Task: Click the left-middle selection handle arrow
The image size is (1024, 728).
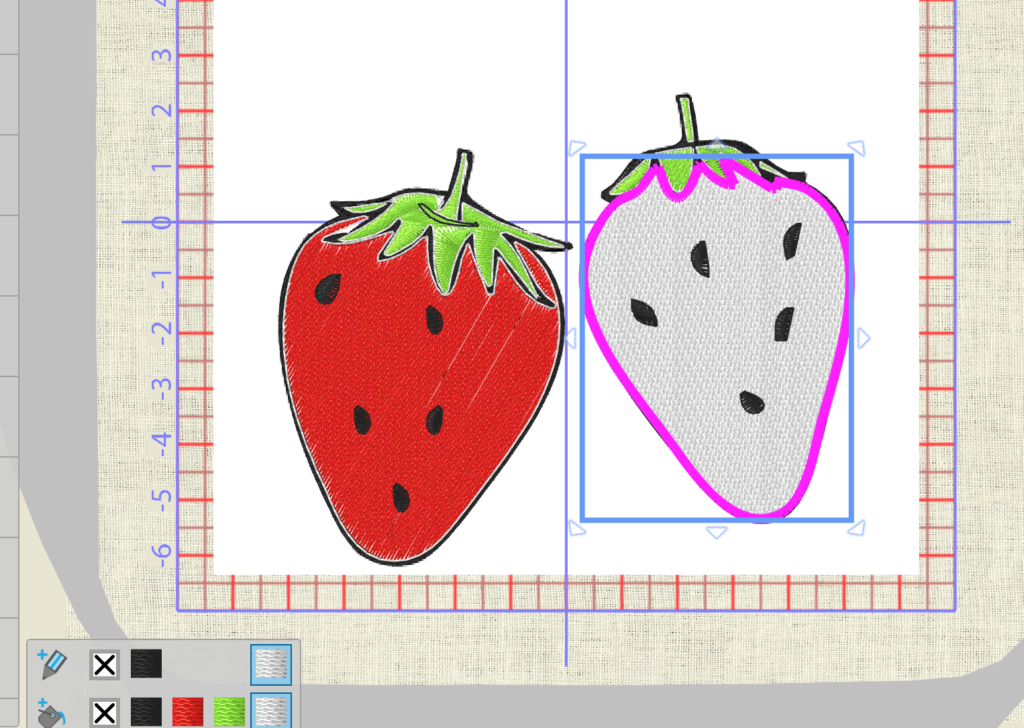Action: coord(570,339)
